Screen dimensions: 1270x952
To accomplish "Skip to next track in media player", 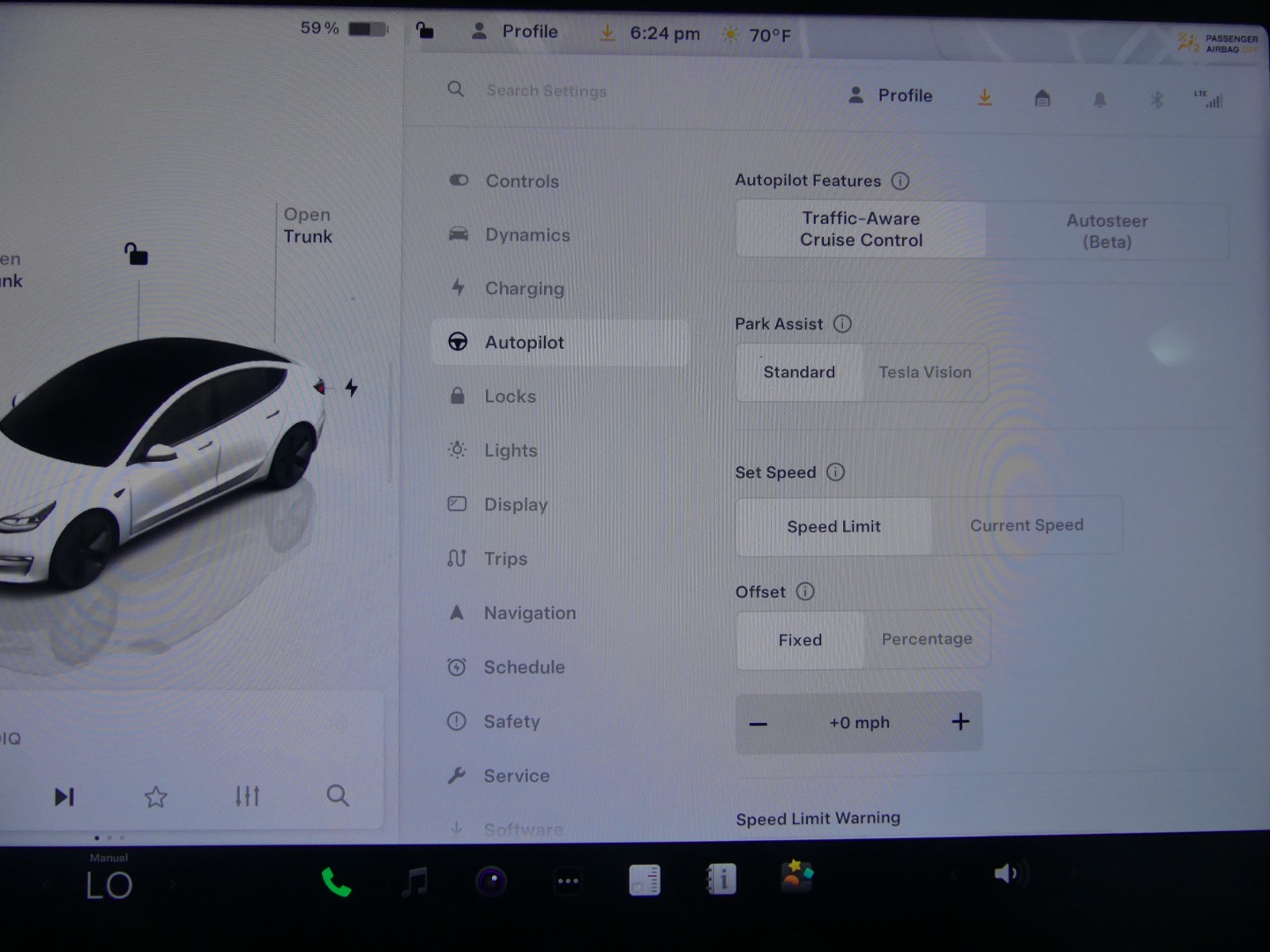I will (64, 797).
